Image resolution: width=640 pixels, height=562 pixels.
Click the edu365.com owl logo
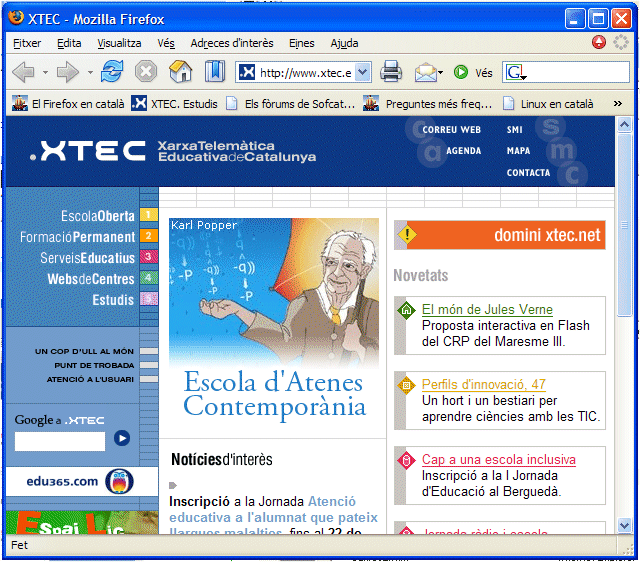click(119, 481)
